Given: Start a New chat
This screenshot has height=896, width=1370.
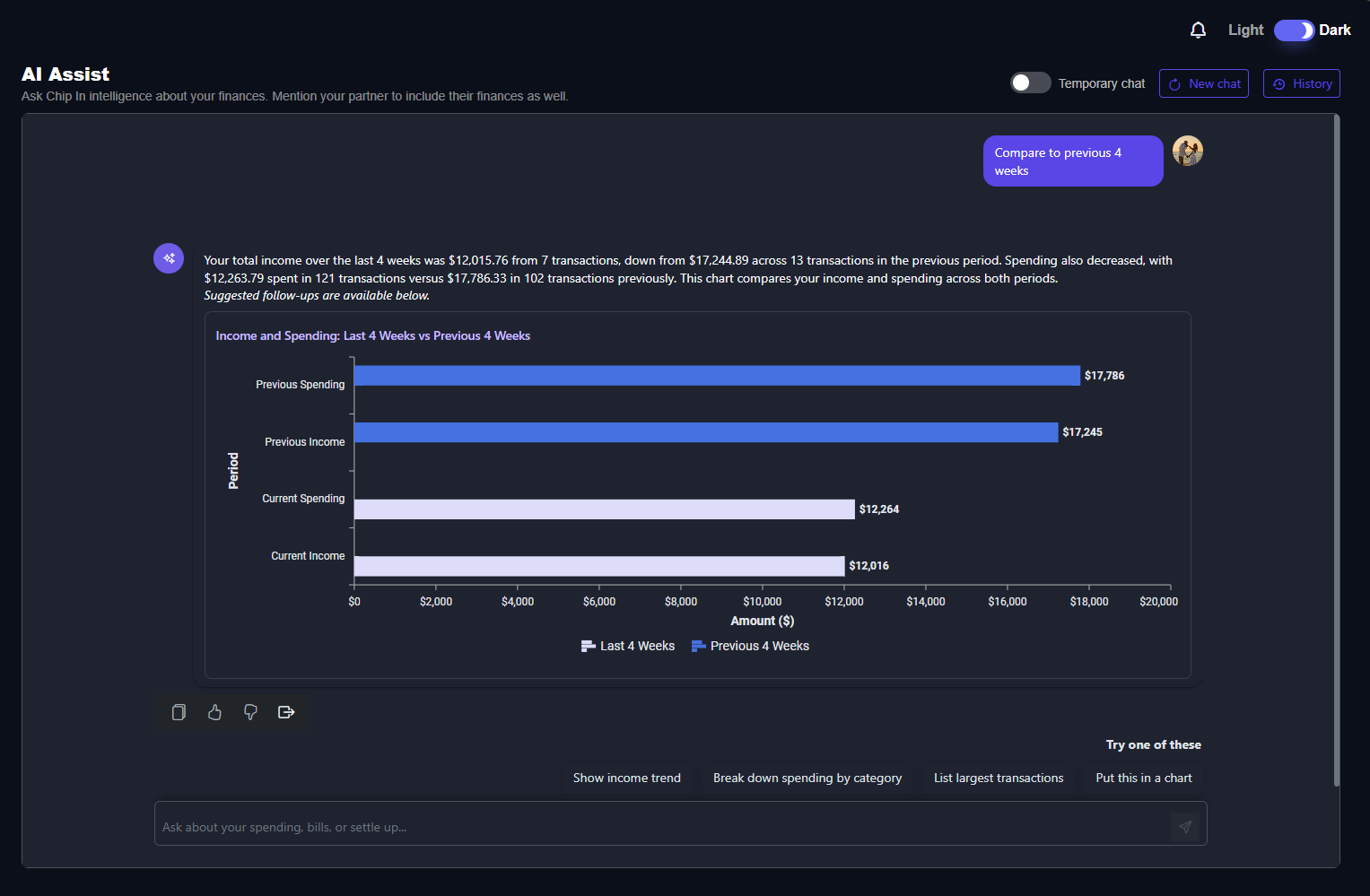Looking at the screenshot, I should 1204,83.
